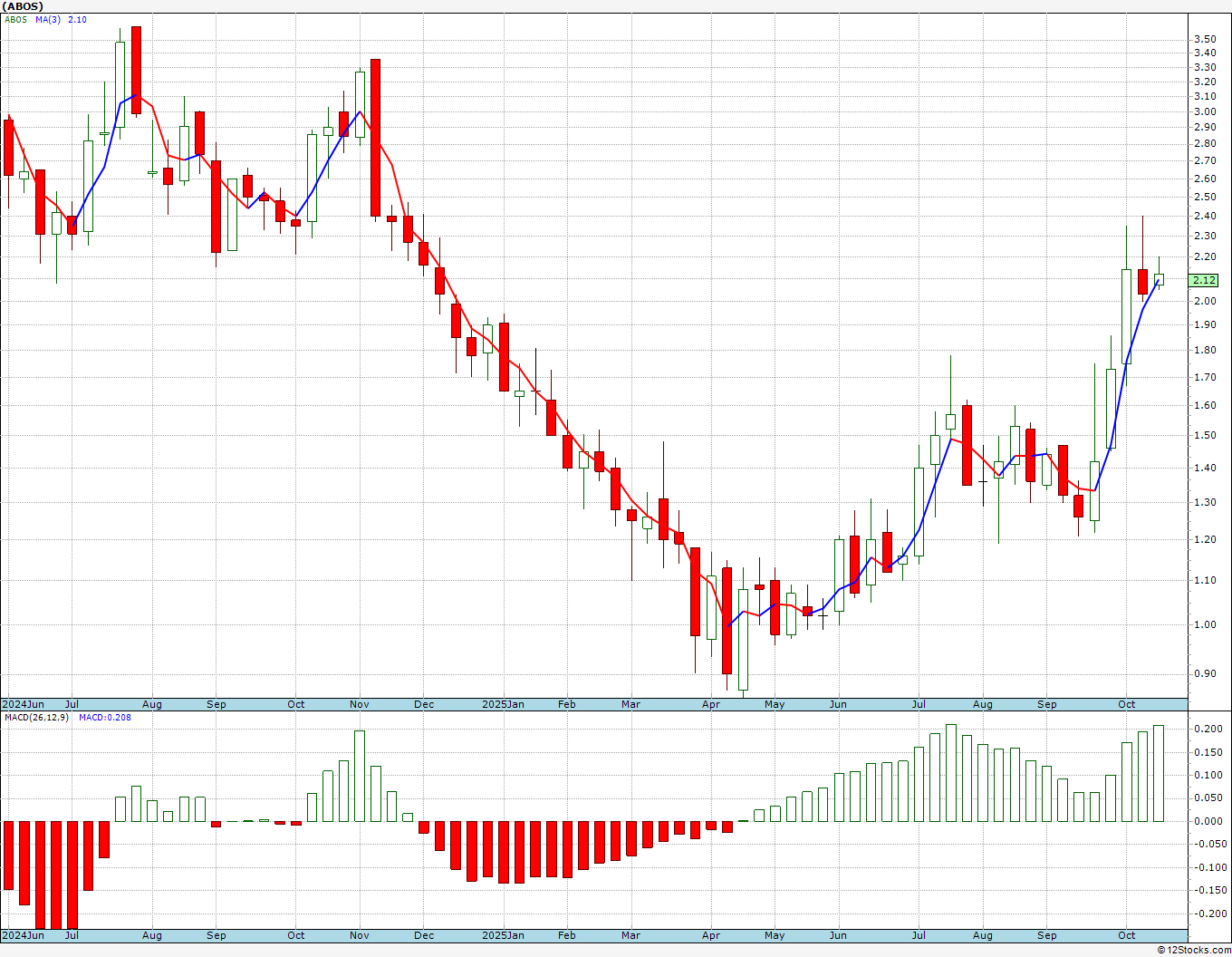
Task: Click the 3.50 price axis label
Action: tap(1205, 39)
